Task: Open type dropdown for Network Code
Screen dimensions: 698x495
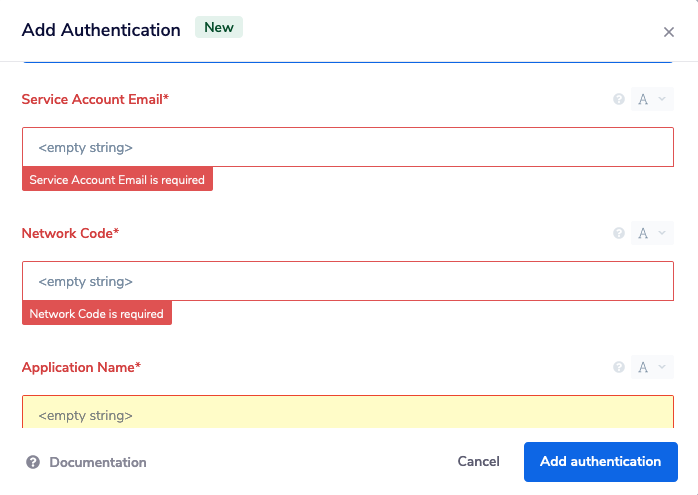Action: tap(652, 233)
